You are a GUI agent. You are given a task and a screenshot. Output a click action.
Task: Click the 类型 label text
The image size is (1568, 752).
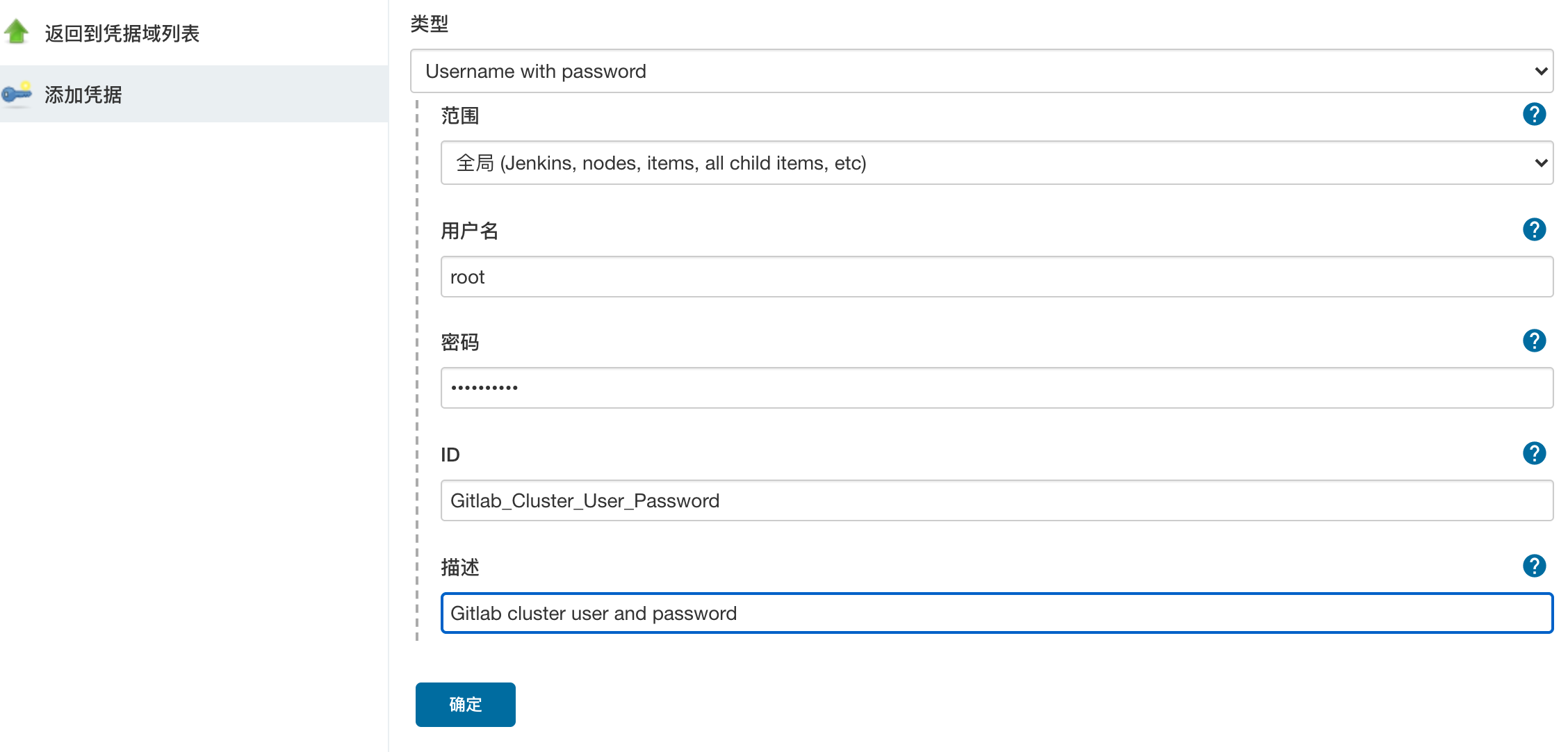tap(430, 24)
